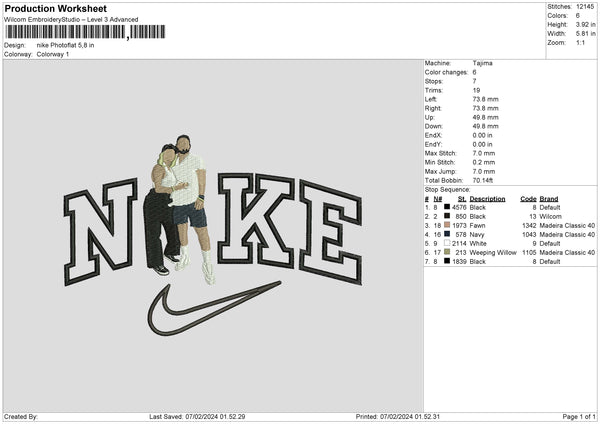Click the 'Created By:' footer label
The image size is (600, 424).
[x=21, y=417]
